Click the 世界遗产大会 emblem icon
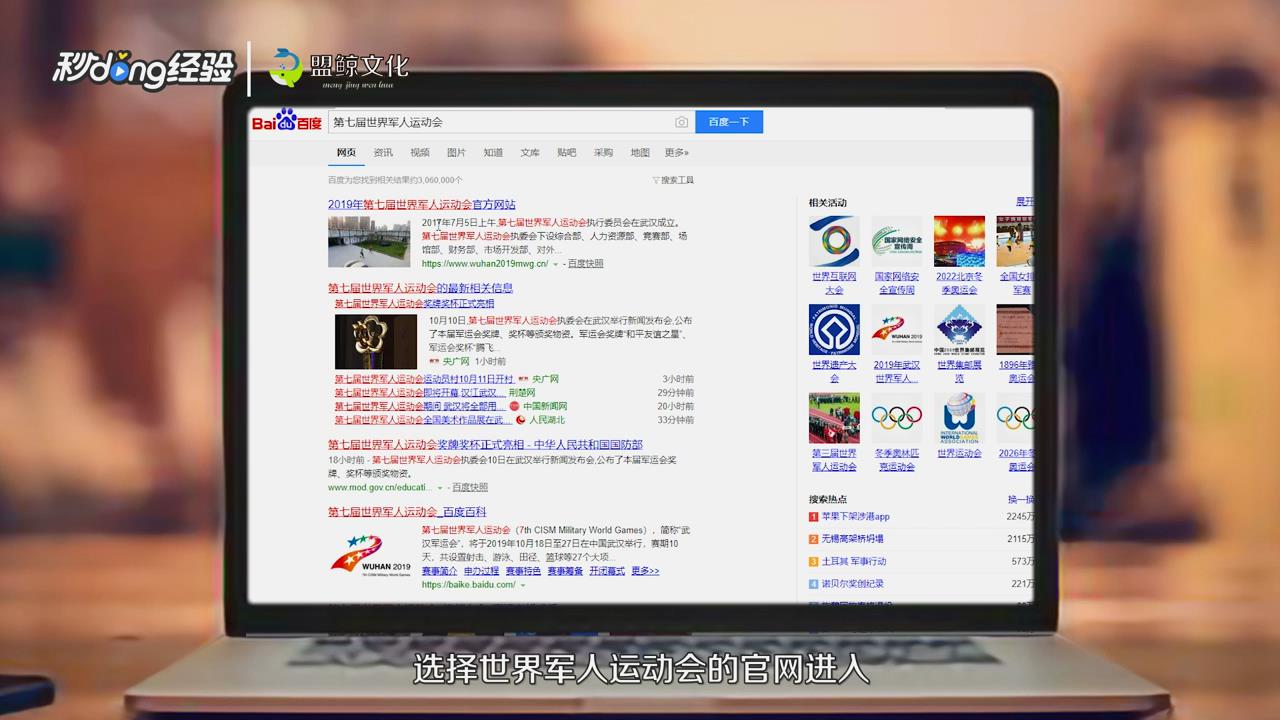Viewport: 1280px width, 720px height. (x=834, y=330)
